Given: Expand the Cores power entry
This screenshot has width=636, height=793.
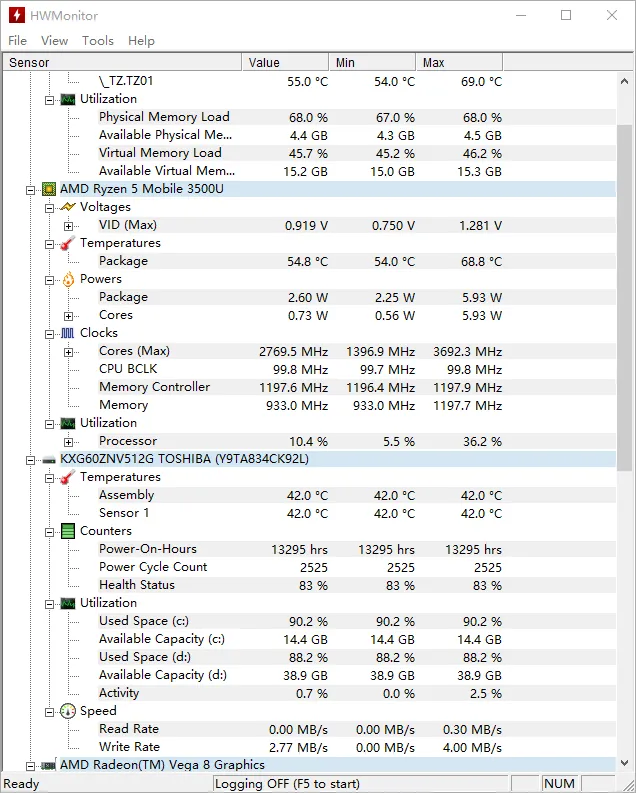Looking at the screenshot, I should [x=68, y=316].
